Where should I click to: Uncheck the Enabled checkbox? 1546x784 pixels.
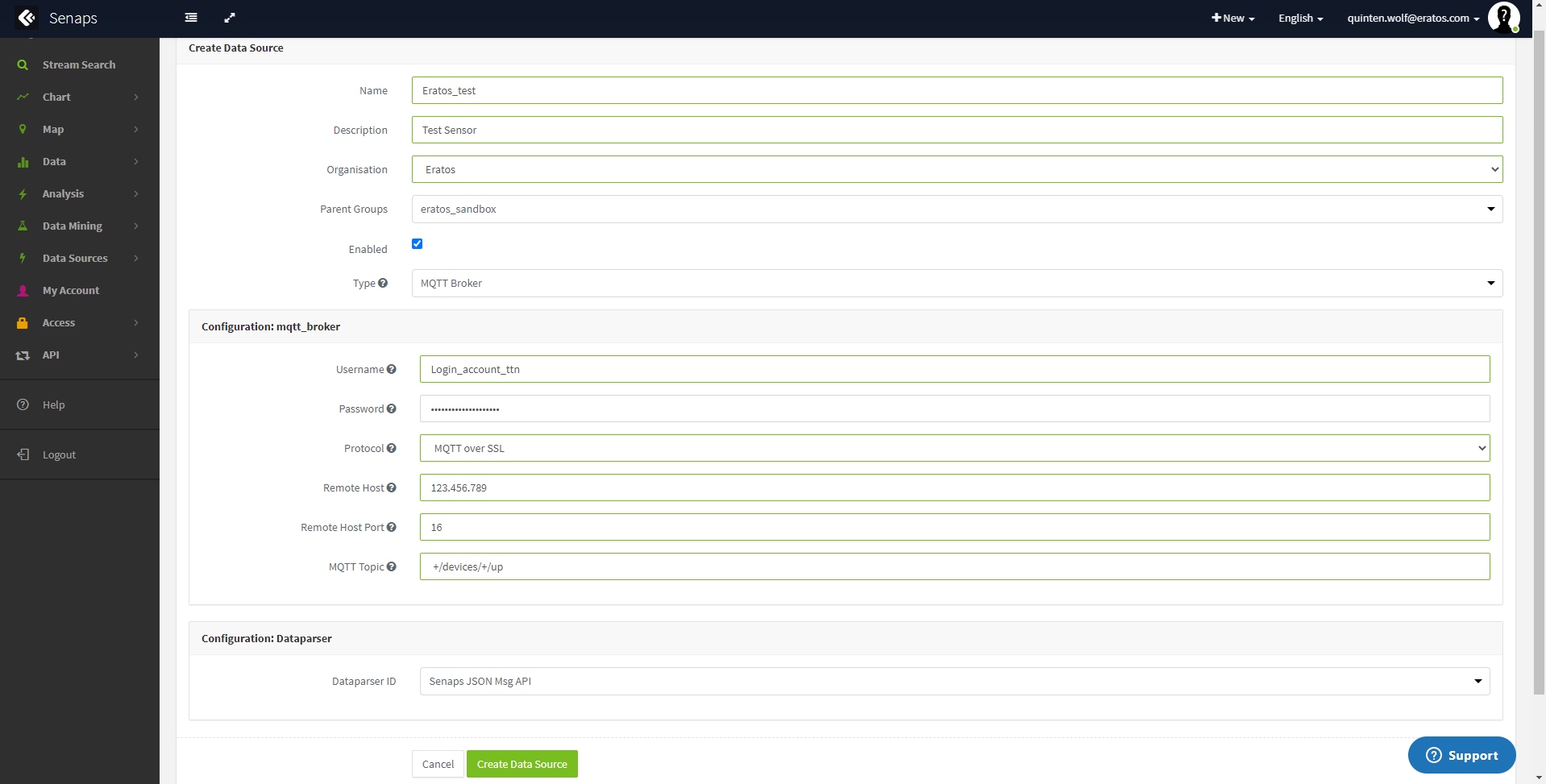pos(417,243)
